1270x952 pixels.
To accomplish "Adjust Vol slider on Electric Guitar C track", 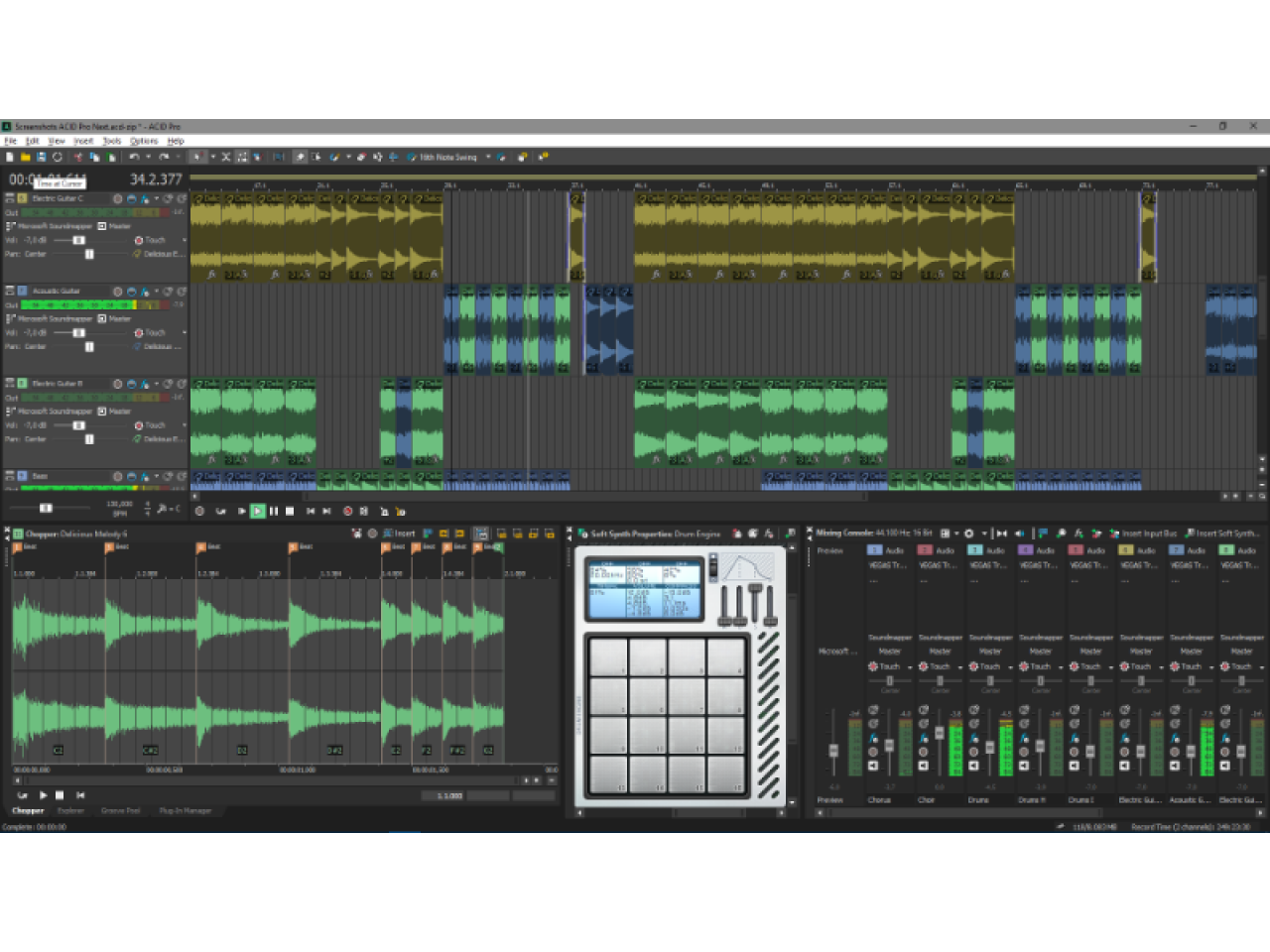I will (78, 240).
